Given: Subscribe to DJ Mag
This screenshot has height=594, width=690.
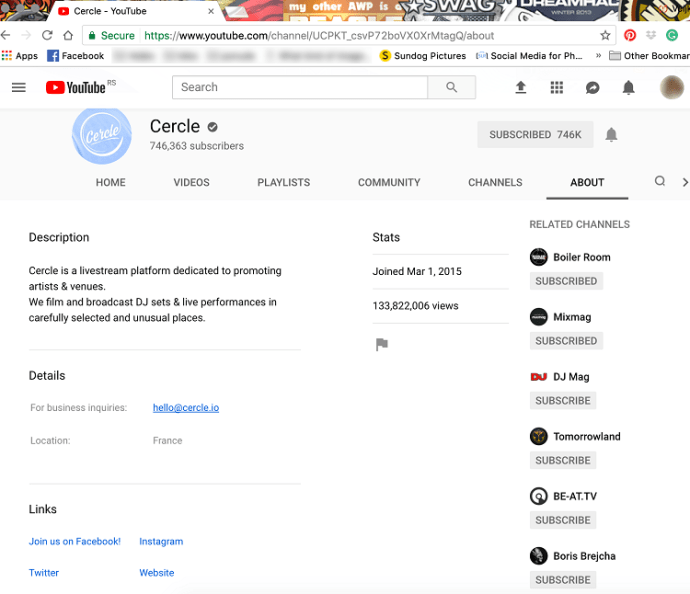Looking at the screenshot, I should (563, 401).
